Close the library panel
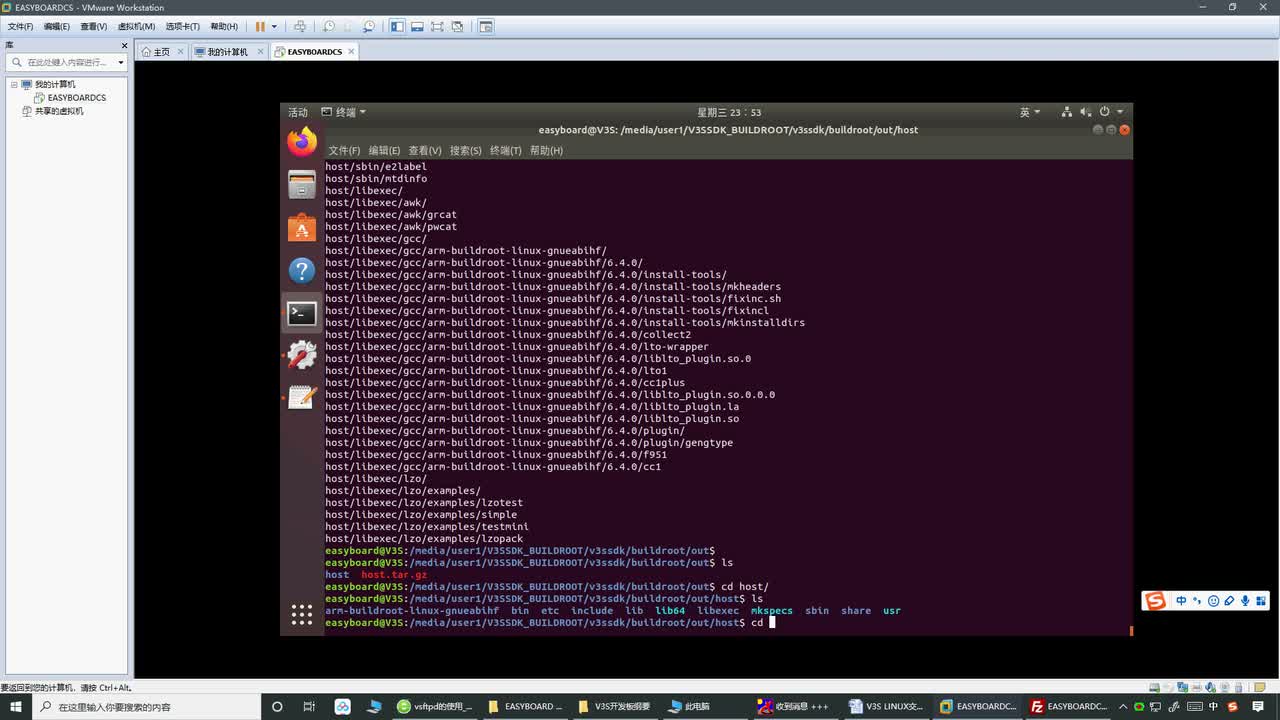1280x720 pixels. click(x=124, y=45)
